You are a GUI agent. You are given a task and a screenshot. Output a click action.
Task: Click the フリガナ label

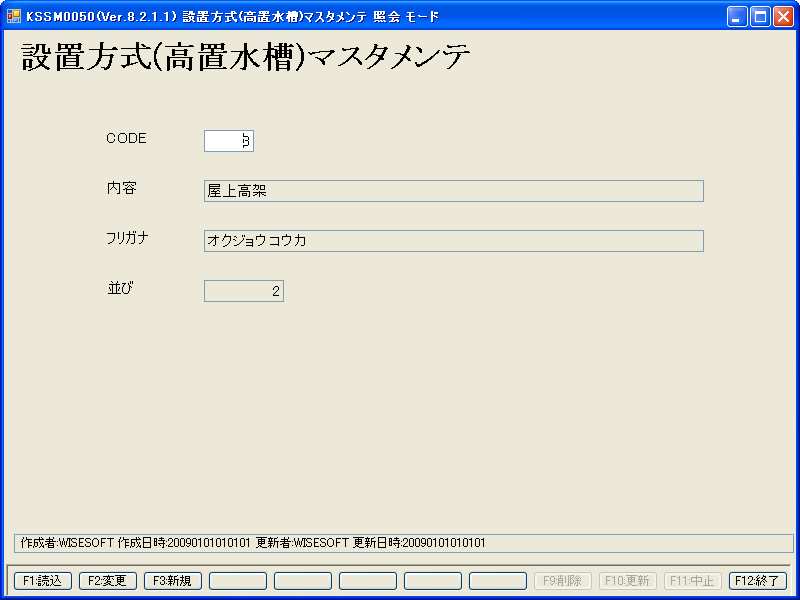click(x=127, y=237)
